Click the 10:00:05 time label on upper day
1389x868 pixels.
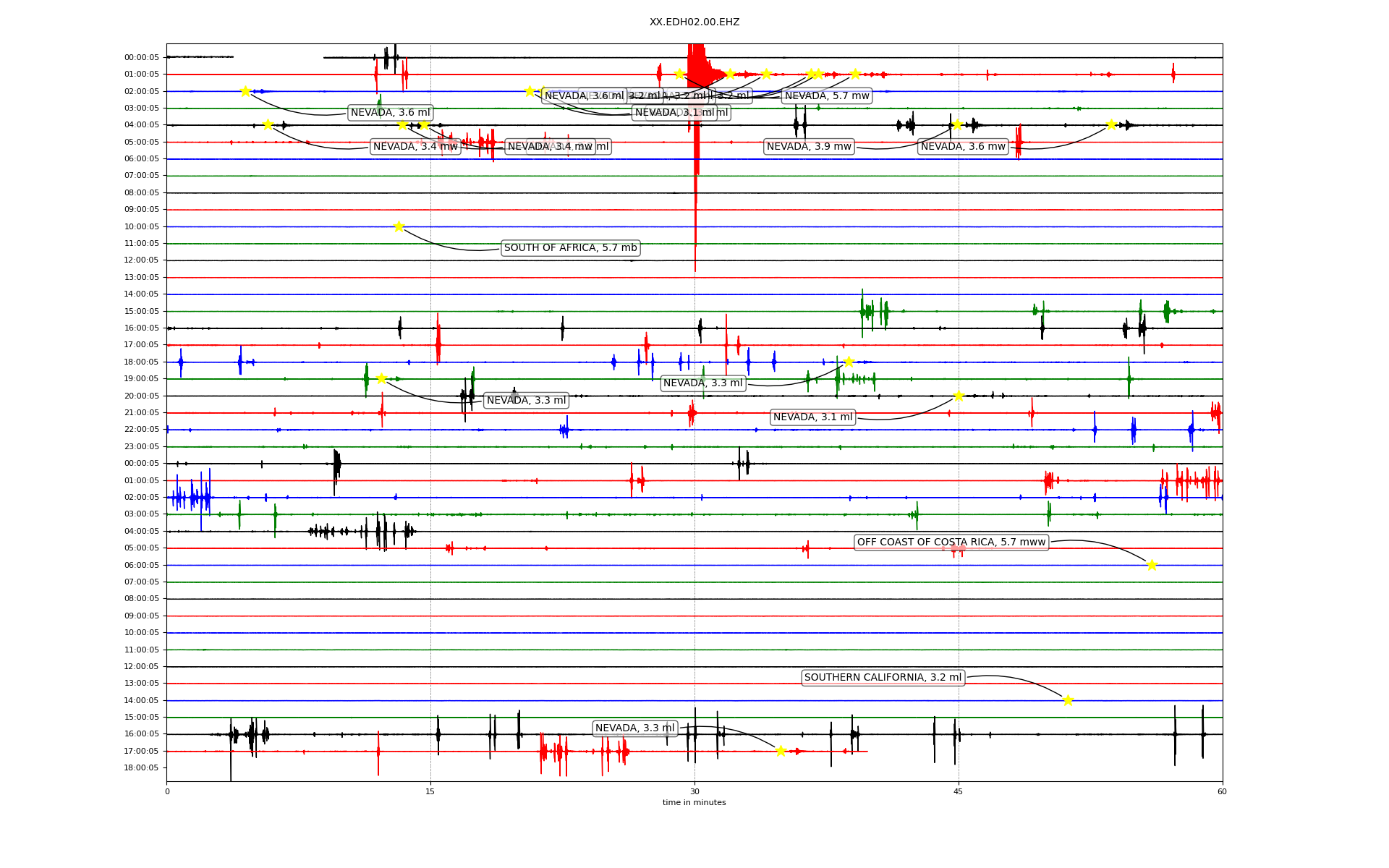(x=141, y=226)
